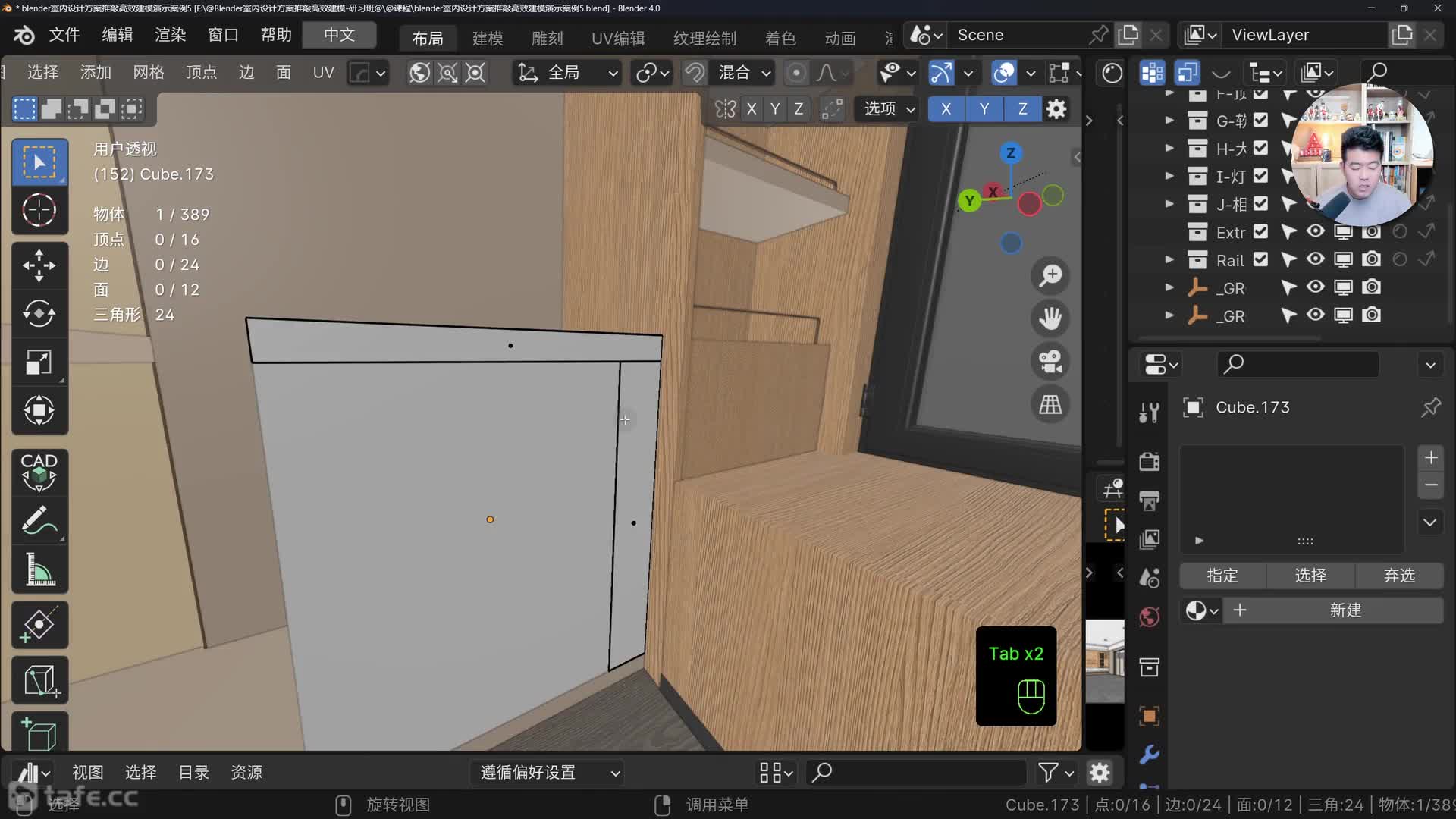The height and width of the screenshot is (819, 1456).
Task: Pick the Annotate pencil tool
Action: click(x=39, y=521)
